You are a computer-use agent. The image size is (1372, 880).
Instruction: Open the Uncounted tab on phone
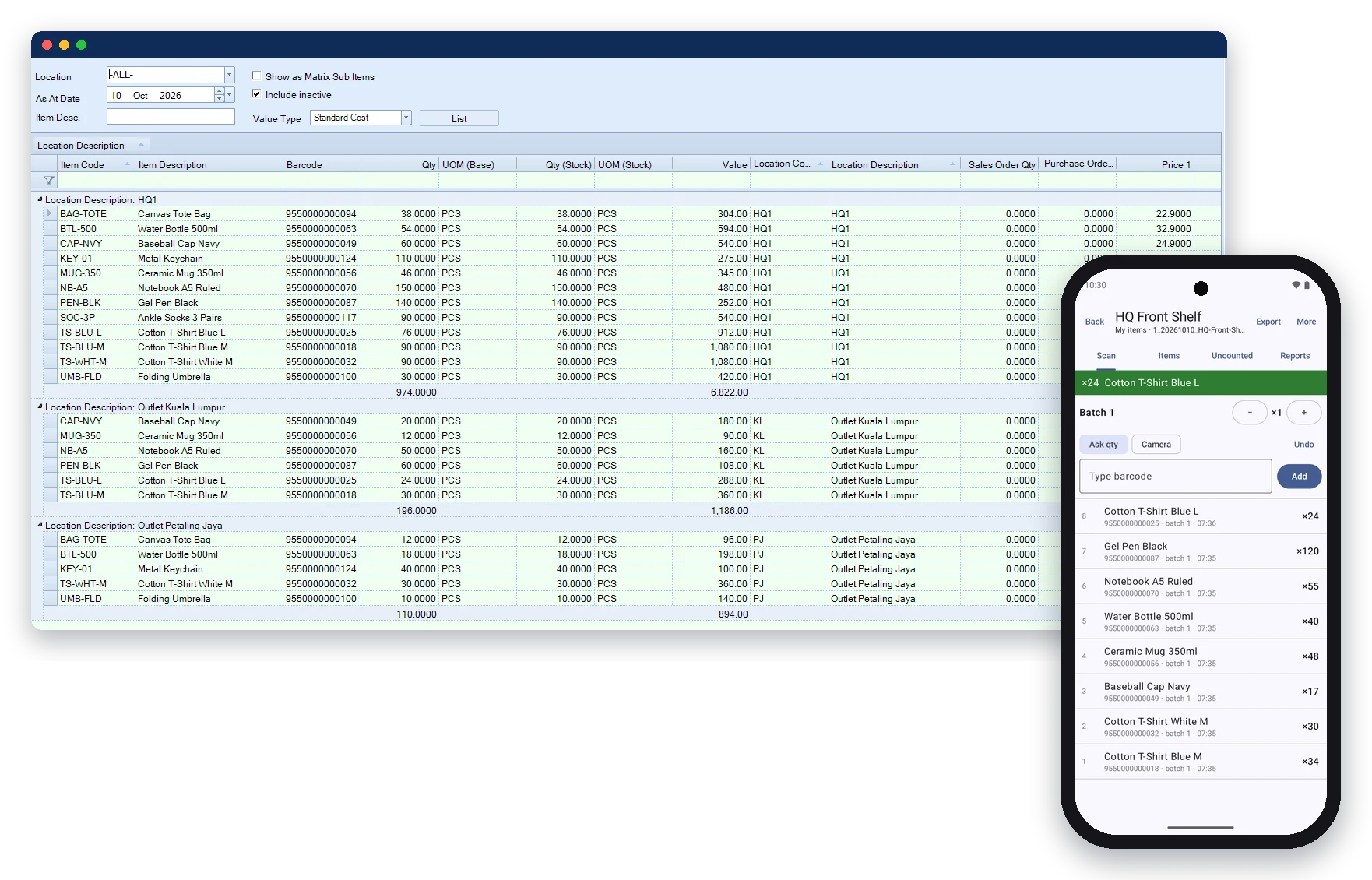(x=1232, y=356)
